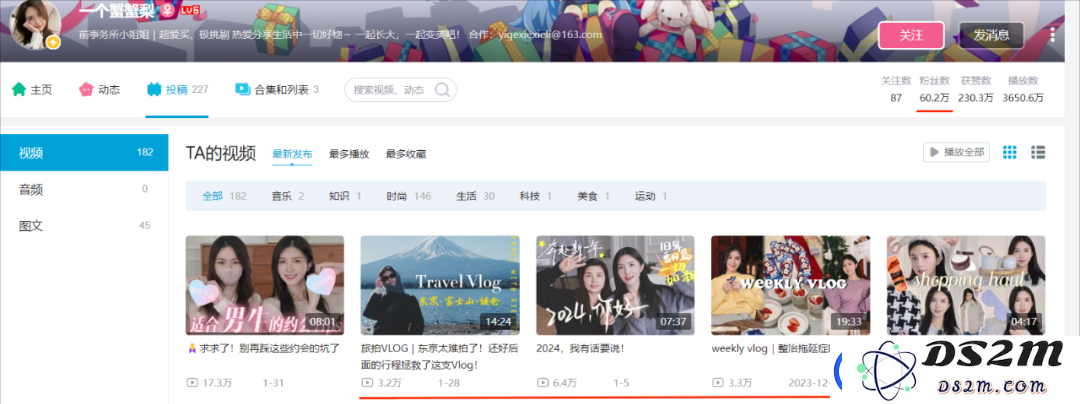The image size is (1080, 404).
Task: Switch to grid view layout
Action: pos(1010,152)
